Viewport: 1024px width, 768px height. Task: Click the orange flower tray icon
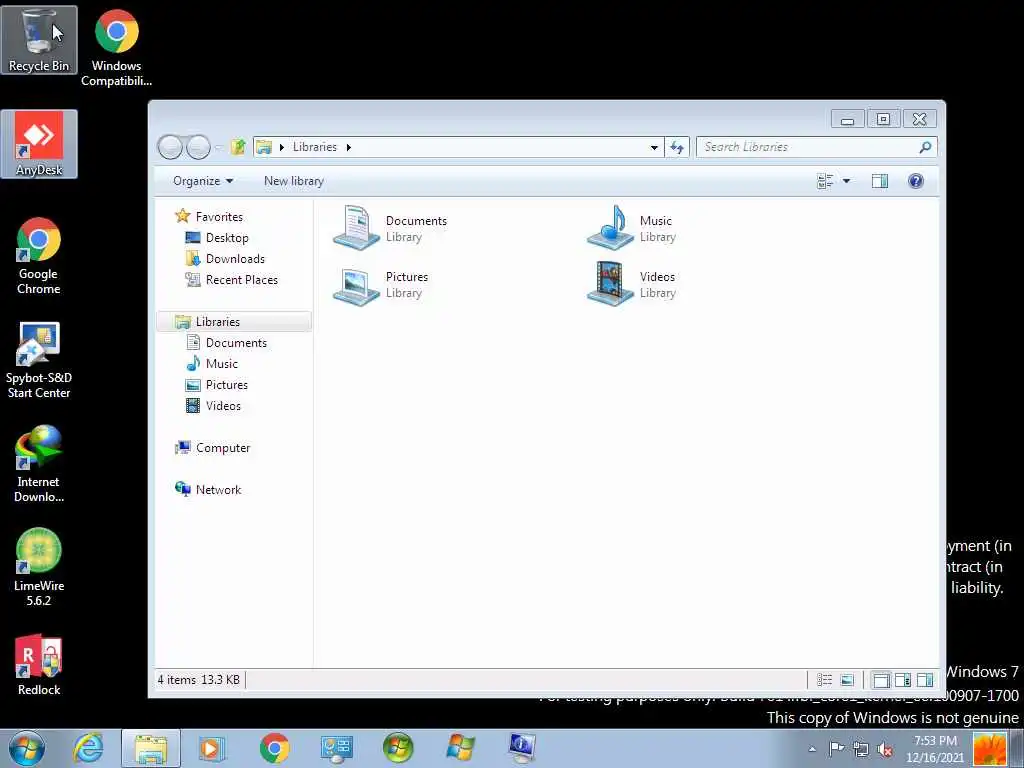989,749
